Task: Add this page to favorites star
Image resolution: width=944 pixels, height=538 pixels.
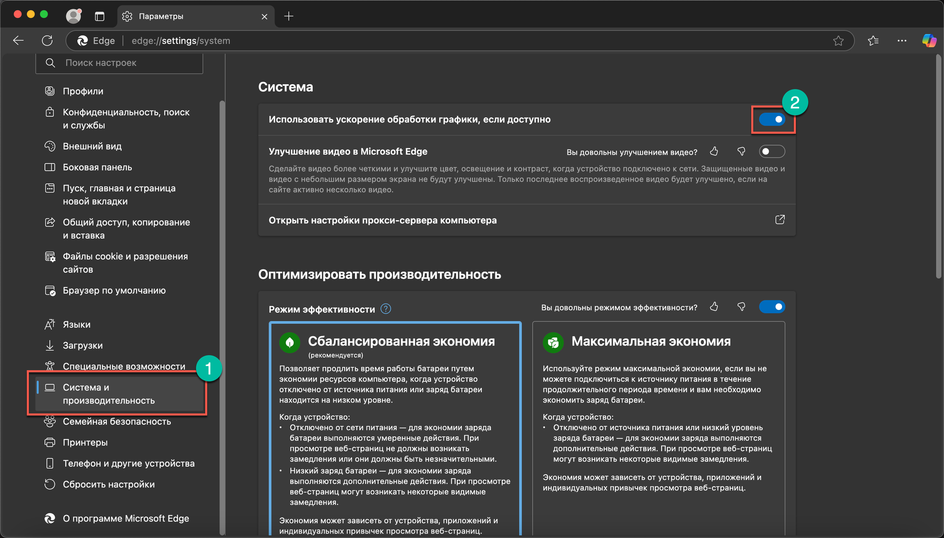Action: [x=838, y=41]
